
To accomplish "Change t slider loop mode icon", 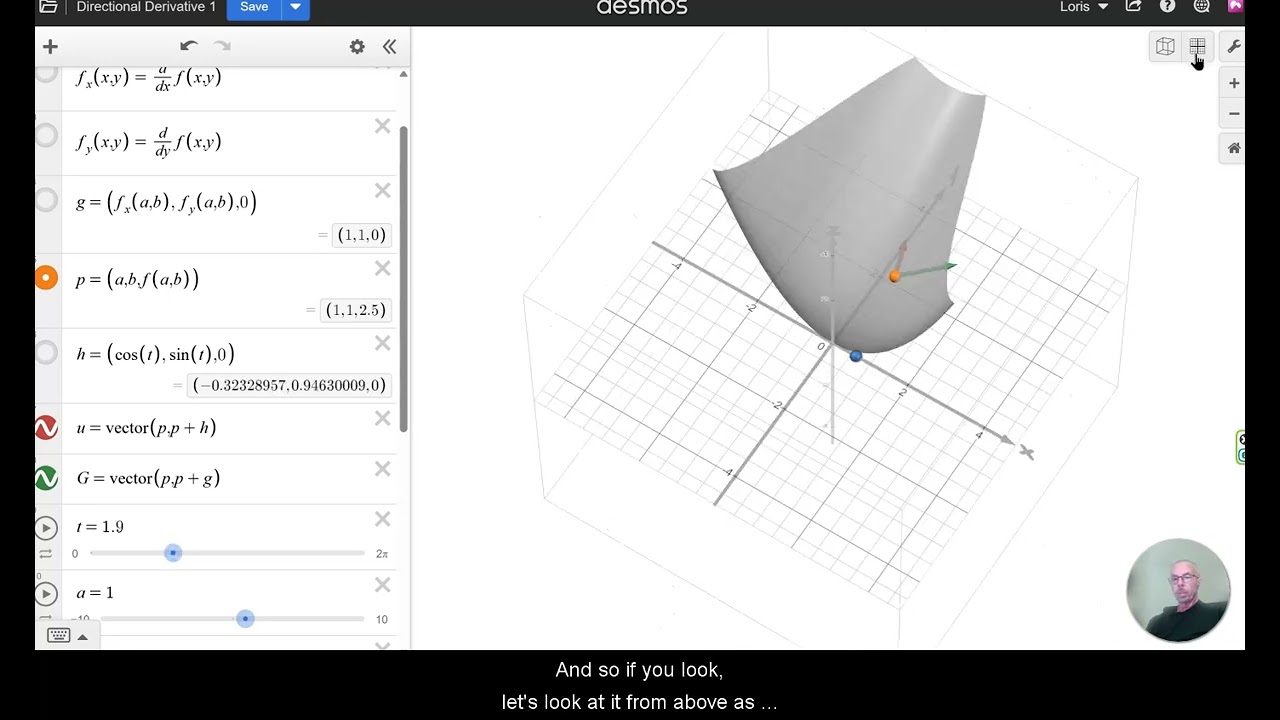I will (x=45, y=553).
